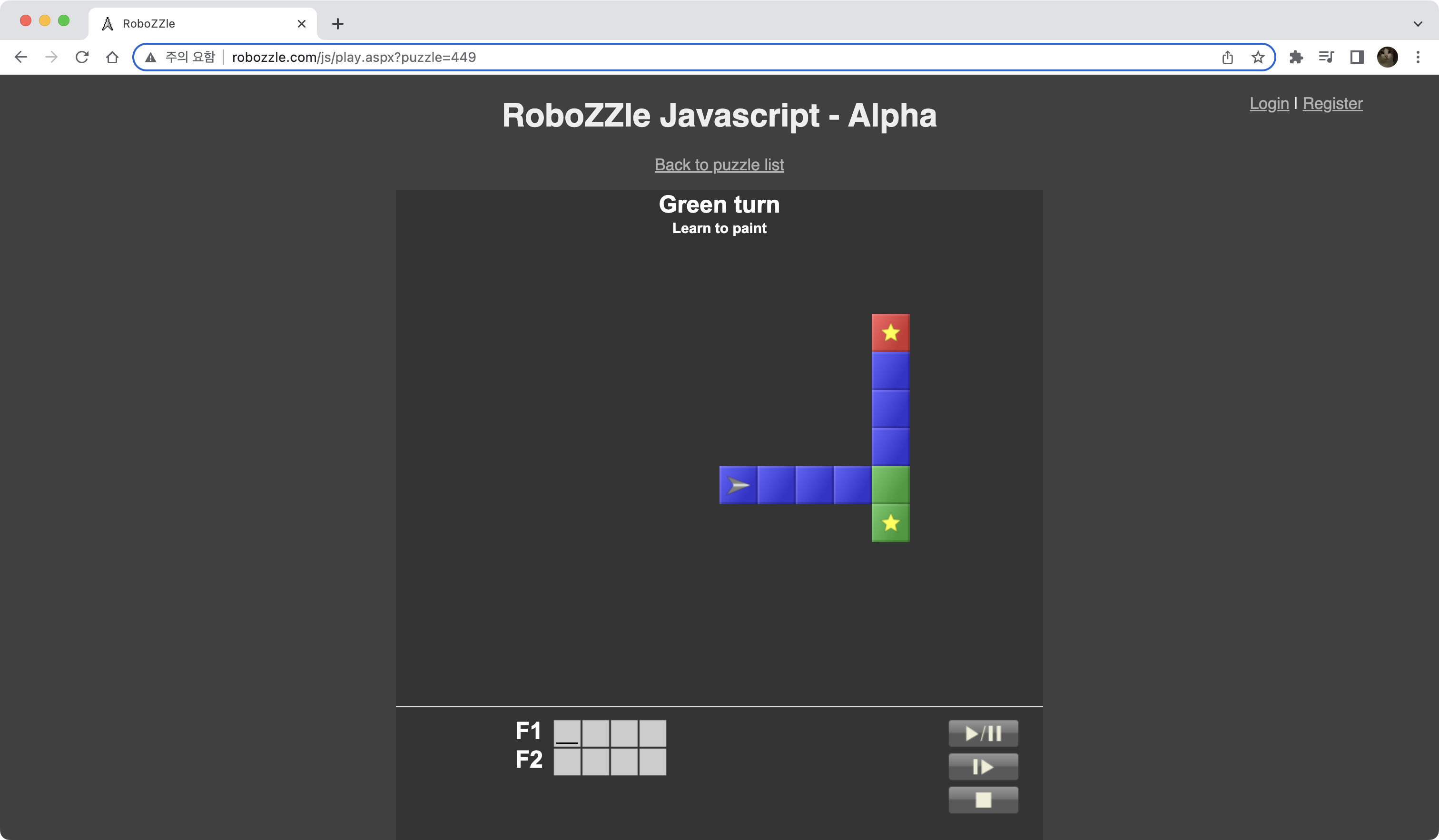Open the Chrome three-dot menu
The image size is (1439, 840).
point(1418,57)
